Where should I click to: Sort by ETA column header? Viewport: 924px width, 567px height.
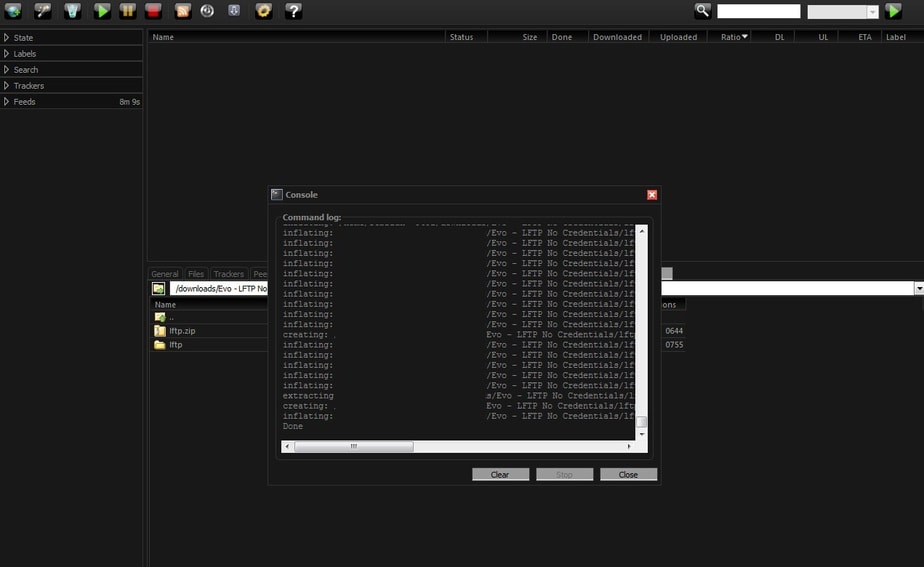(x=859, y=37)
